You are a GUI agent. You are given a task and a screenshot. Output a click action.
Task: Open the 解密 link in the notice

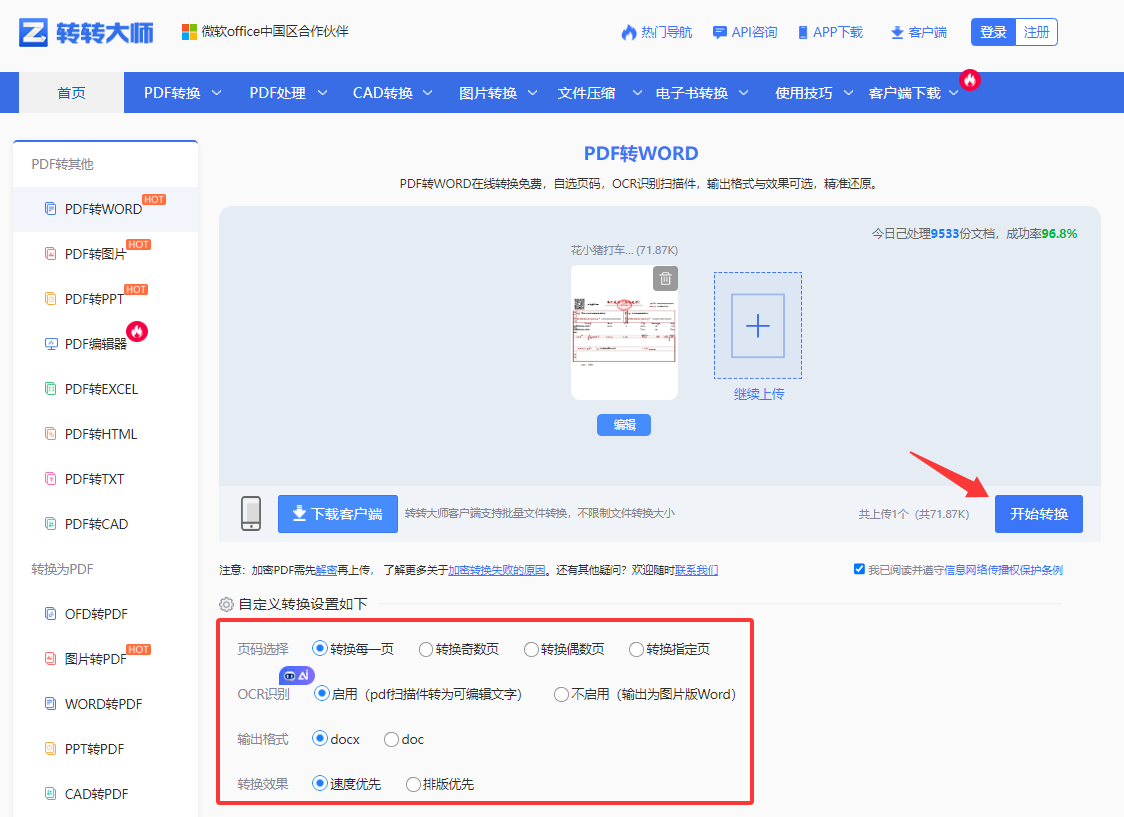pyautogui.click(x=326, y=570)
